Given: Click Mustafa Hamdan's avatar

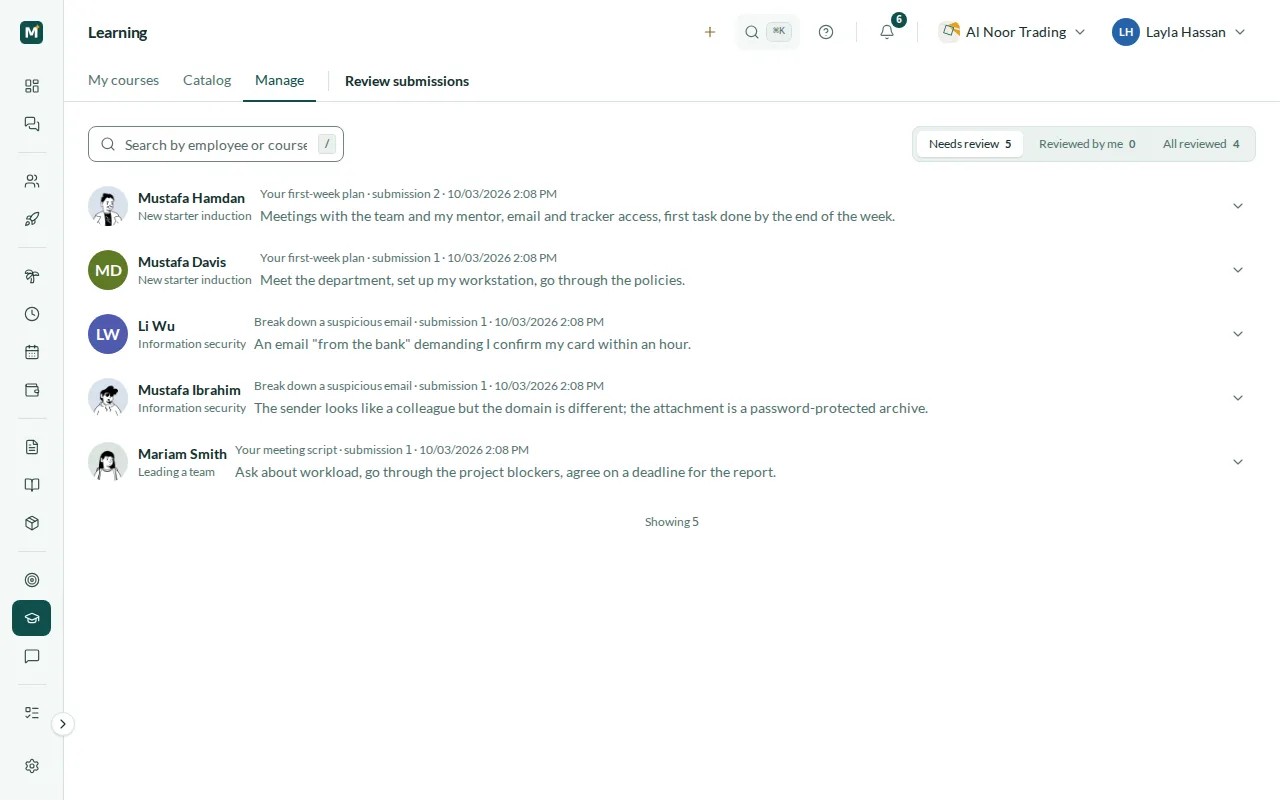Looking at the screenshot, I should click(108, 206).
